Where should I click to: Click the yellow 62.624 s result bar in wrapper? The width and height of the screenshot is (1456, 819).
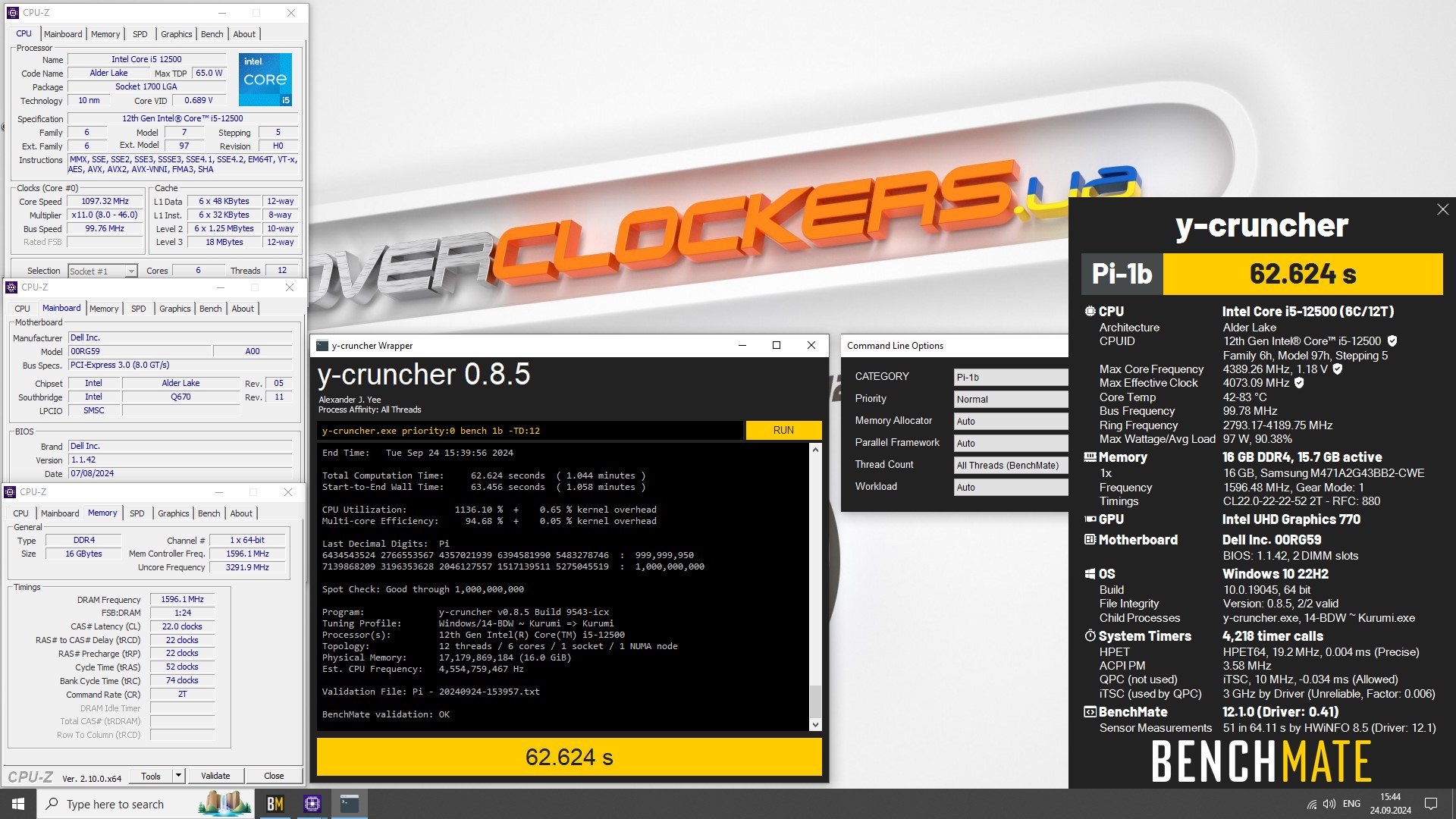[569, 757]
